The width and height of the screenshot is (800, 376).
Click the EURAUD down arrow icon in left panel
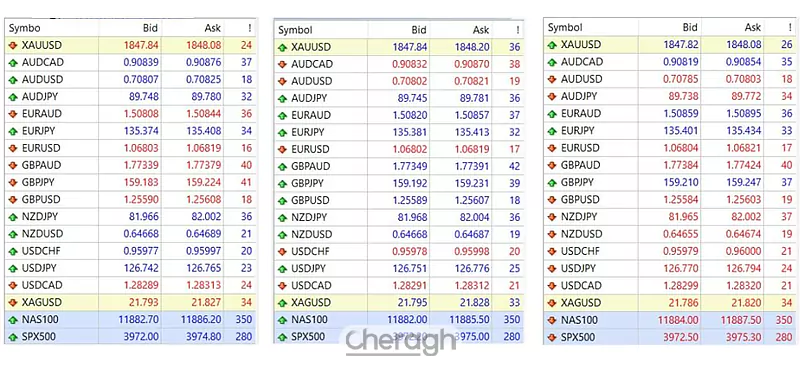click(x=13, y=114)
